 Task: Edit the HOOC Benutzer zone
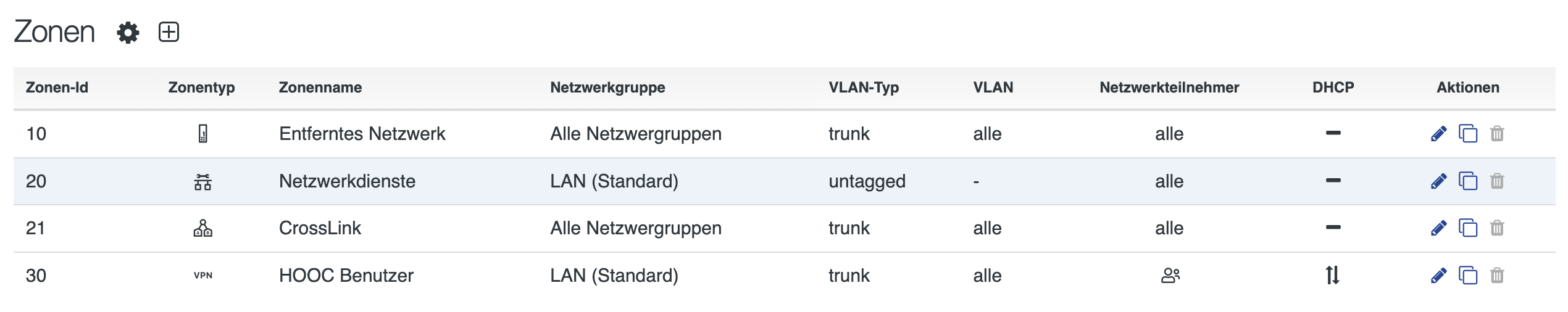coord(1438,276)
